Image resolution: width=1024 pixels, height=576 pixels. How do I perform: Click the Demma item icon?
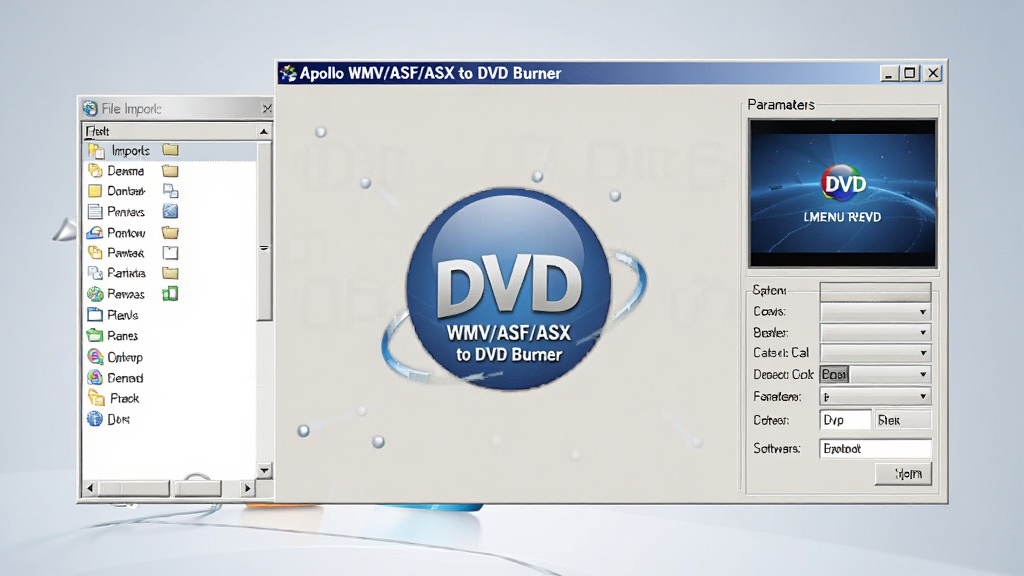(x=95, y=171)
